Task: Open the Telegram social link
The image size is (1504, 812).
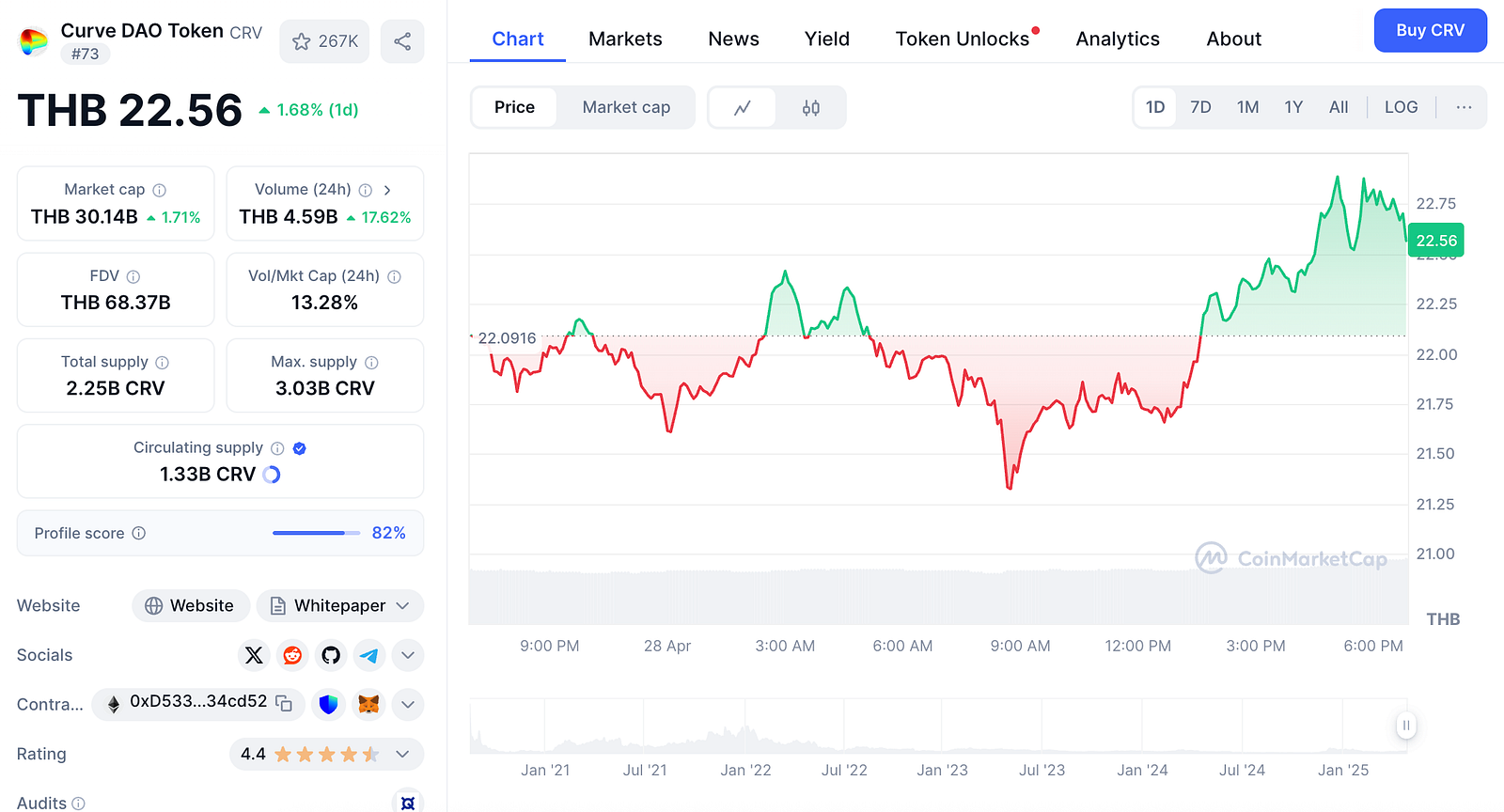Action: 369,655
